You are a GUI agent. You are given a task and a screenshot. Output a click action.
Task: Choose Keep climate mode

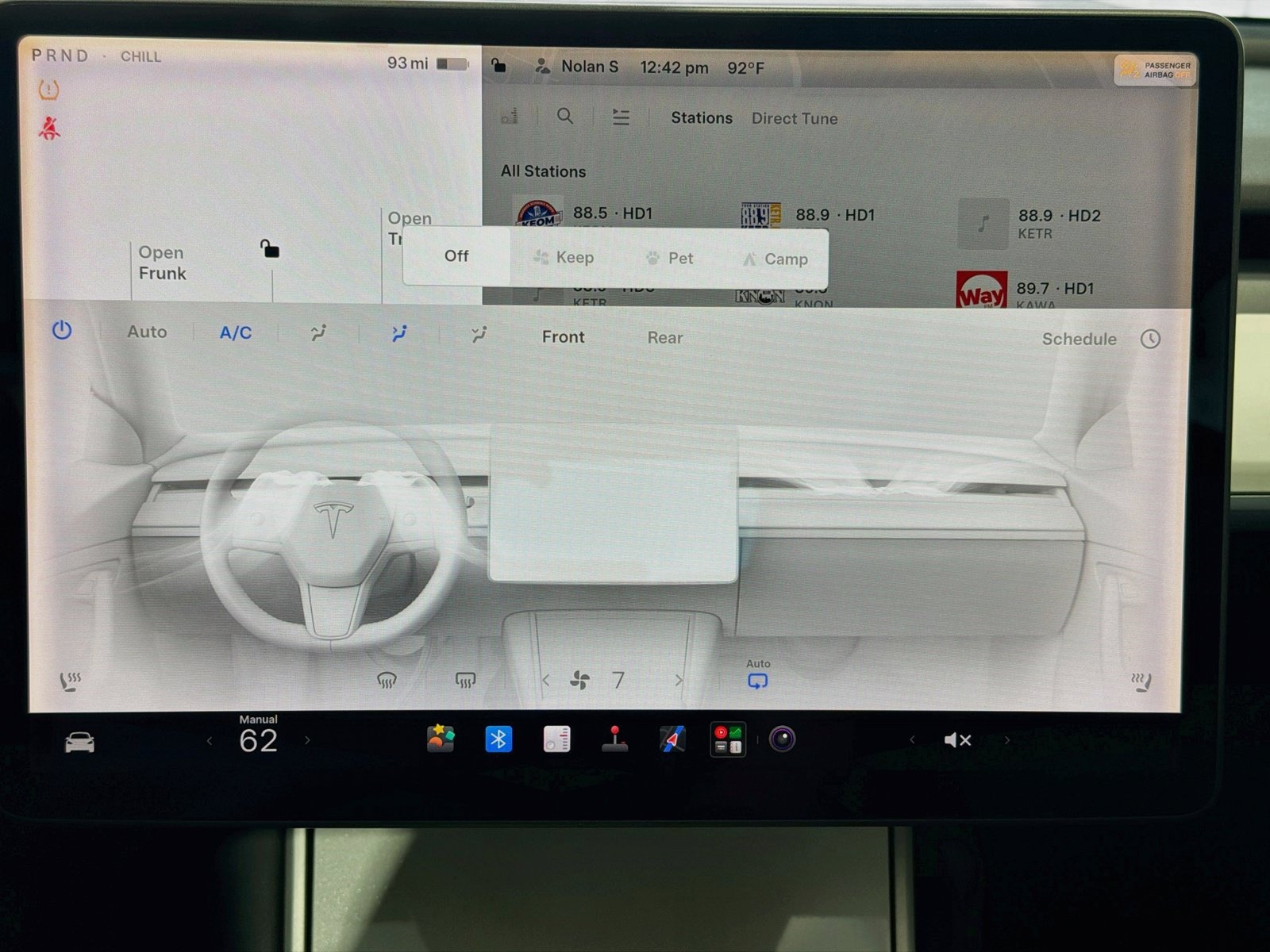point(563,257)
